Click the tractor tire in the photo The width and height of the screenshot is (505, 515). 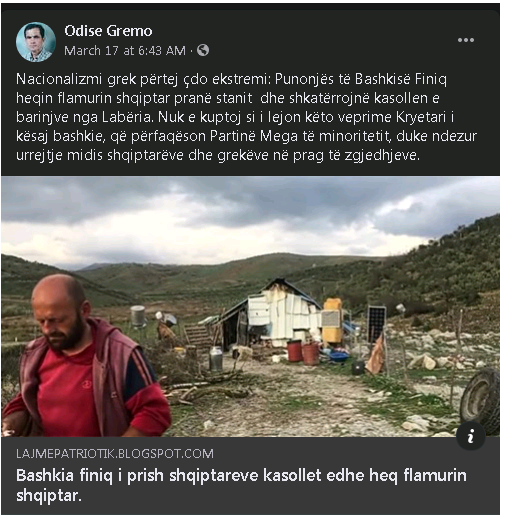point(480,401)
